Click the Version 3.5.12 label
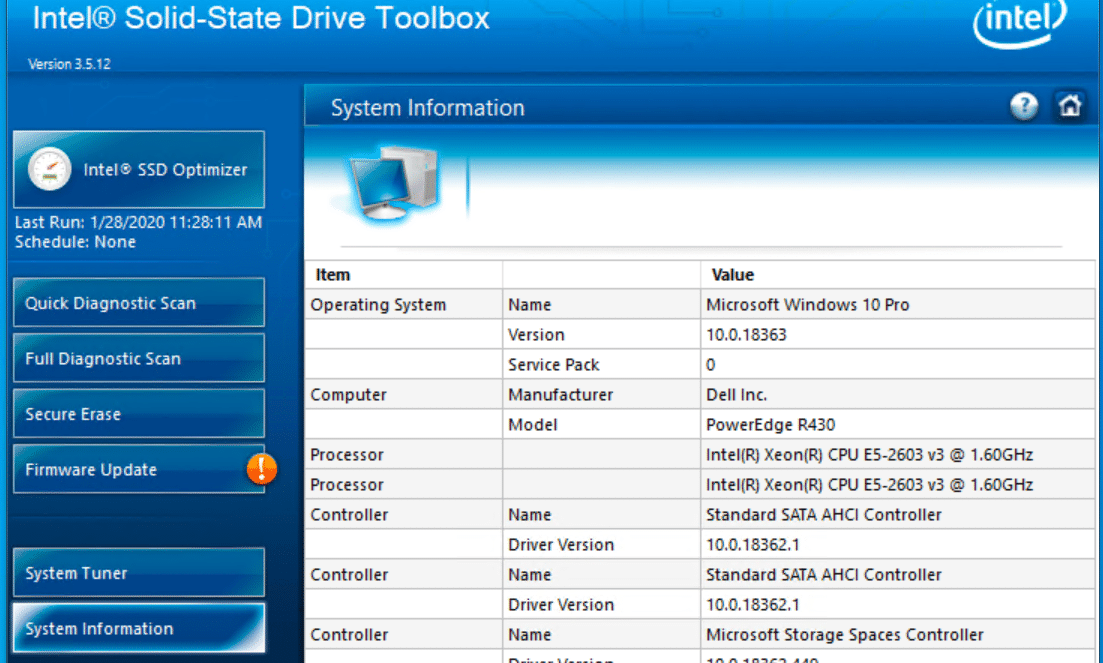The width and height of the screenshot is (1103, 663). (69, 64)
